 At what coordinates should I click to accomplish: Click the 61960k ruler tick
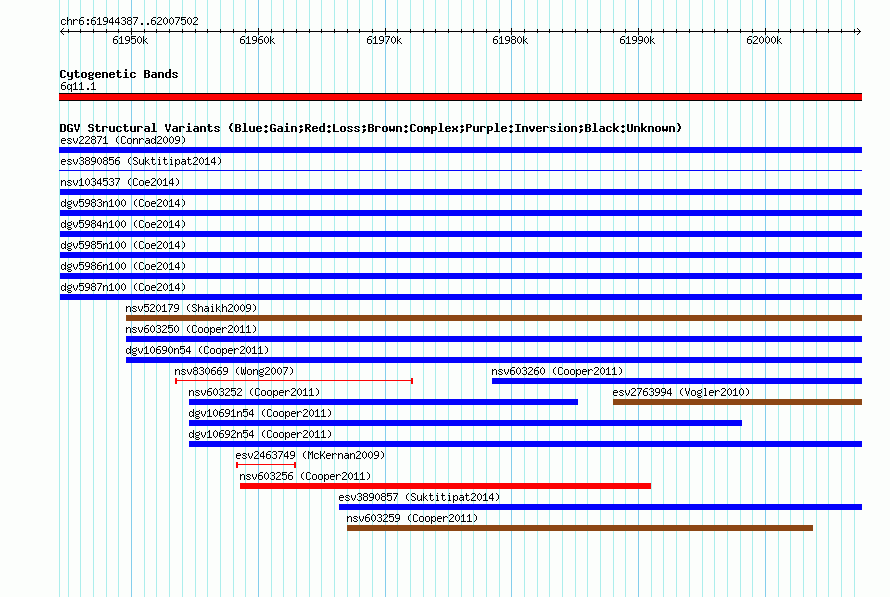pos(257,40)
